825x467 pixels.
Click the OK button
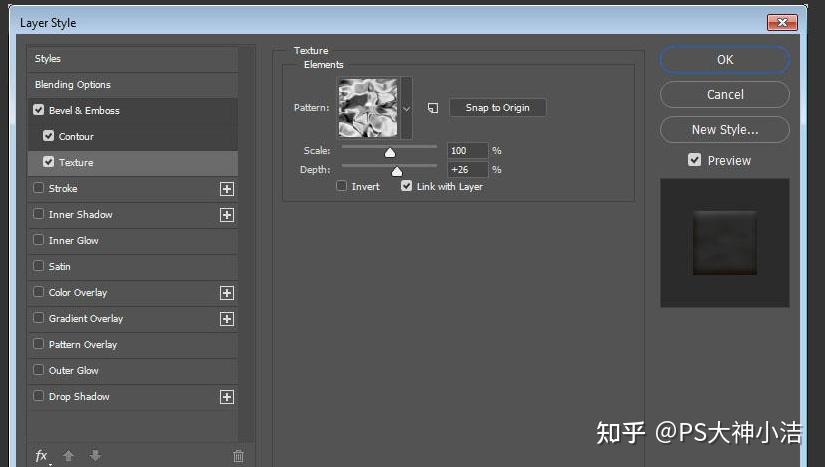[x=725, y=59]
